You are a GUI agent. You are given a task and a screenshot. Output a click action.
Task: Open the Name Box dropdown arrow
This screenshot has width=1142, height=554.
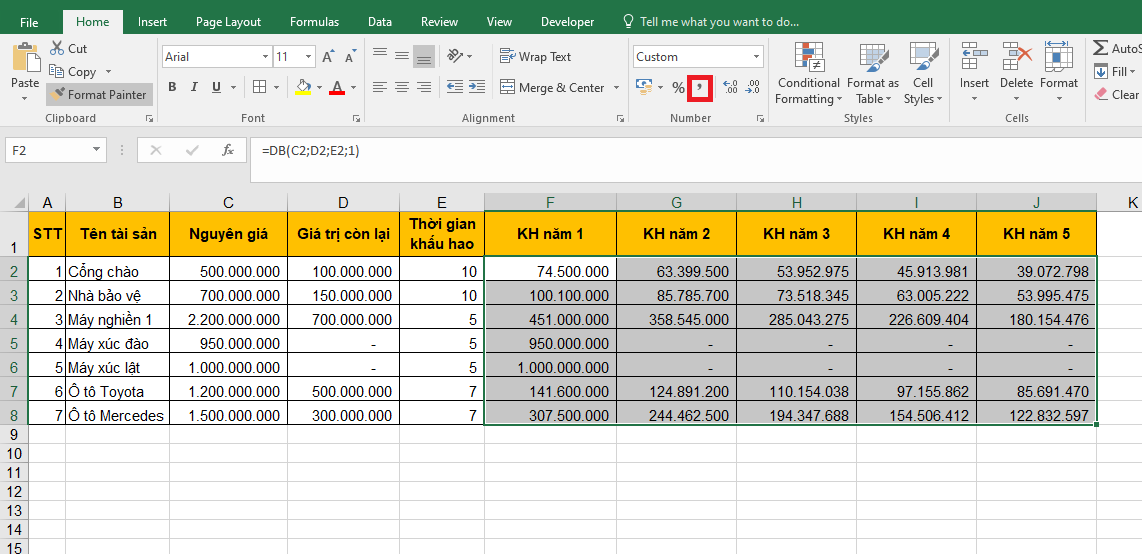point(97,150)
